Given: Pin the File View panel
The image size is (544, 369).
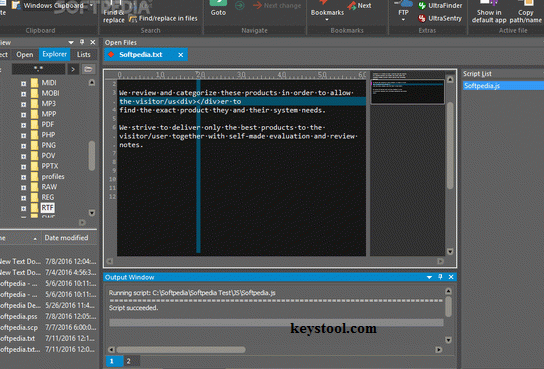Looking at the screenshot, I should (82, 42).
